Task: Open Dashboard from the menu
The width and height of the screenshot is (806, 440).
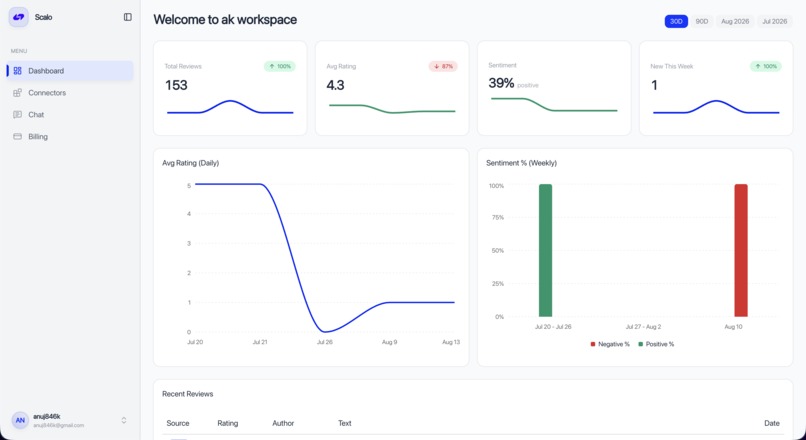Action: [70, 71]
